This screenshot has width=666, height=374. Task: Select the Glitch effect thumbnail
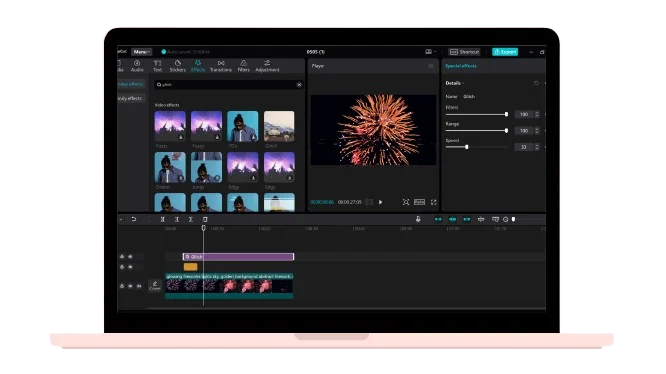[279, 126]
